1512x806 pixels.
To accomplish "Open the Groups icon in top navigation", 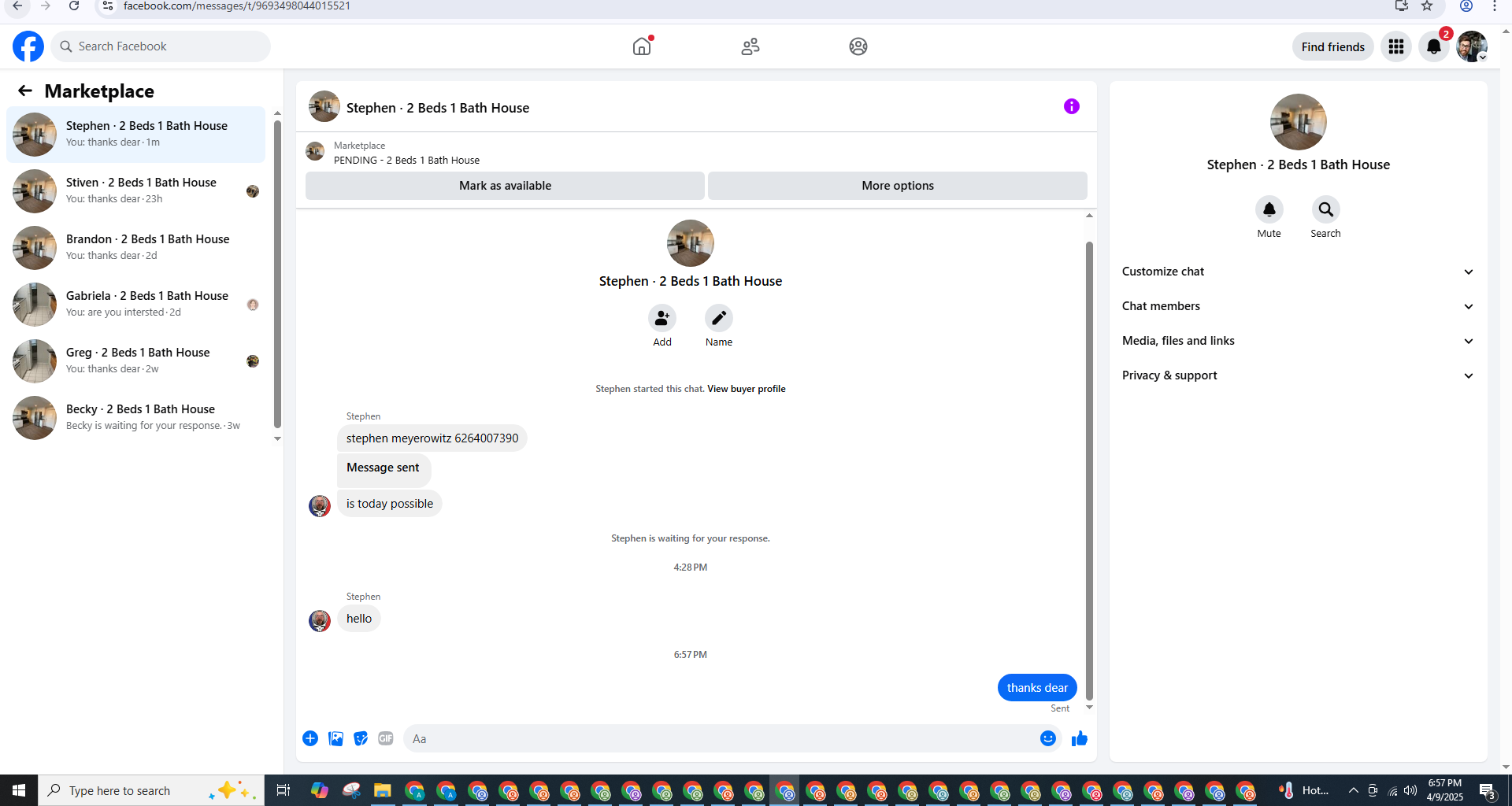I will click(858, 46).
